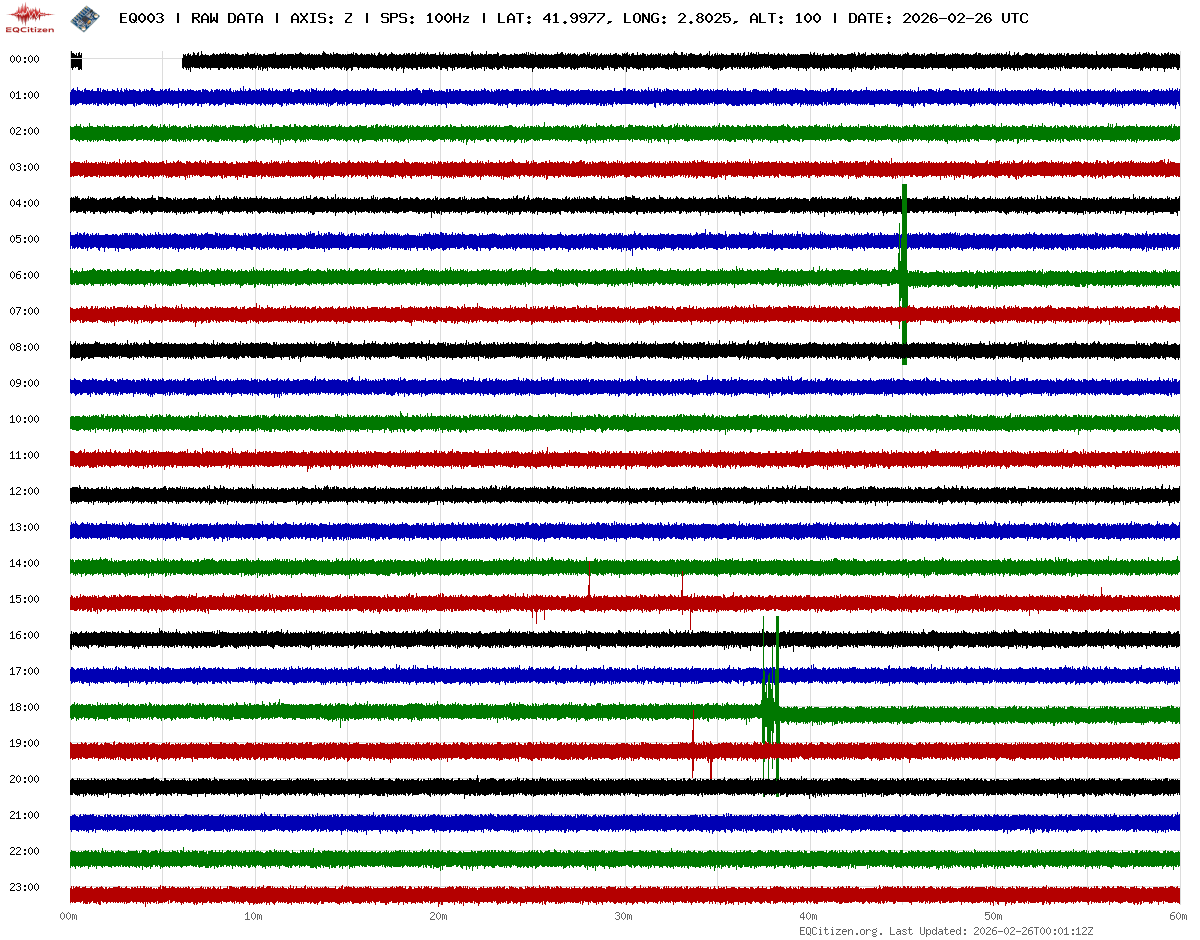Click the AXIS: Z header label
This screenshot has height=940, width=1200.
321,18
